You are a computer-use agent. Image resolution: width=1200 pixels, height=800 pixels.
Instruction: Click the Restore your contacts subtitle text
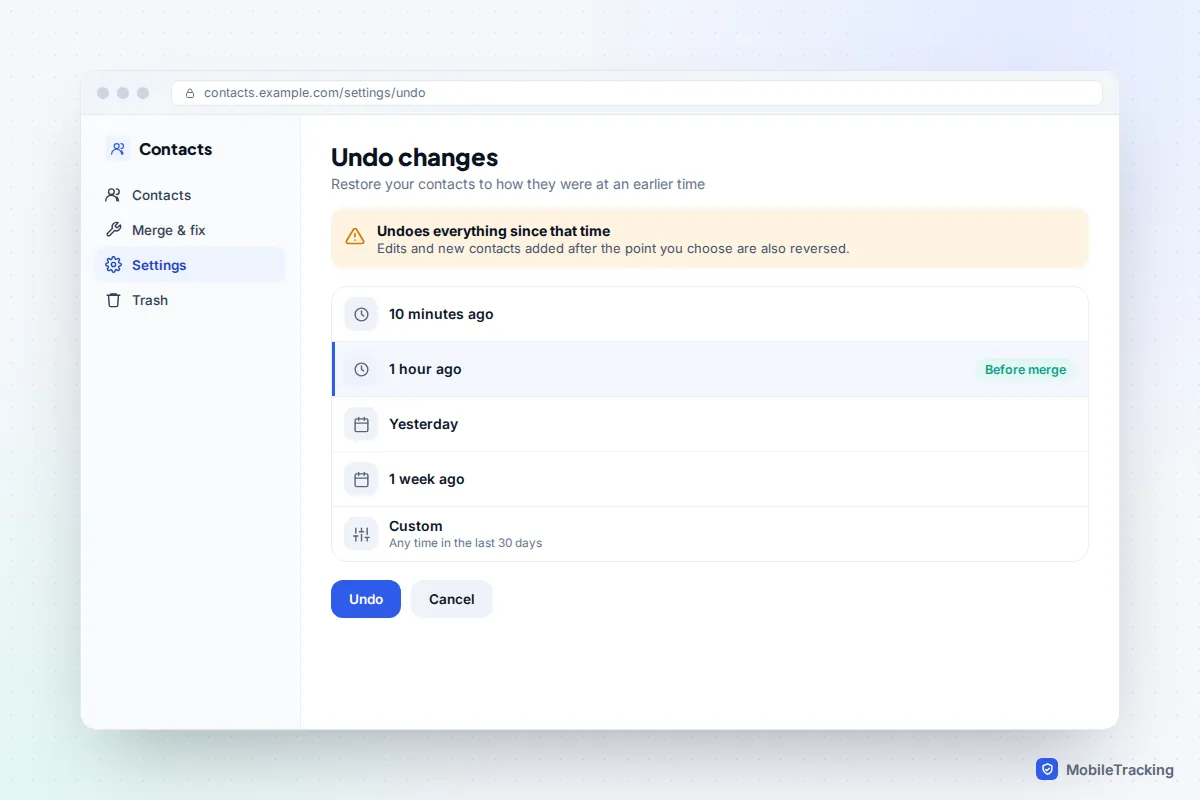click(518, 184)
